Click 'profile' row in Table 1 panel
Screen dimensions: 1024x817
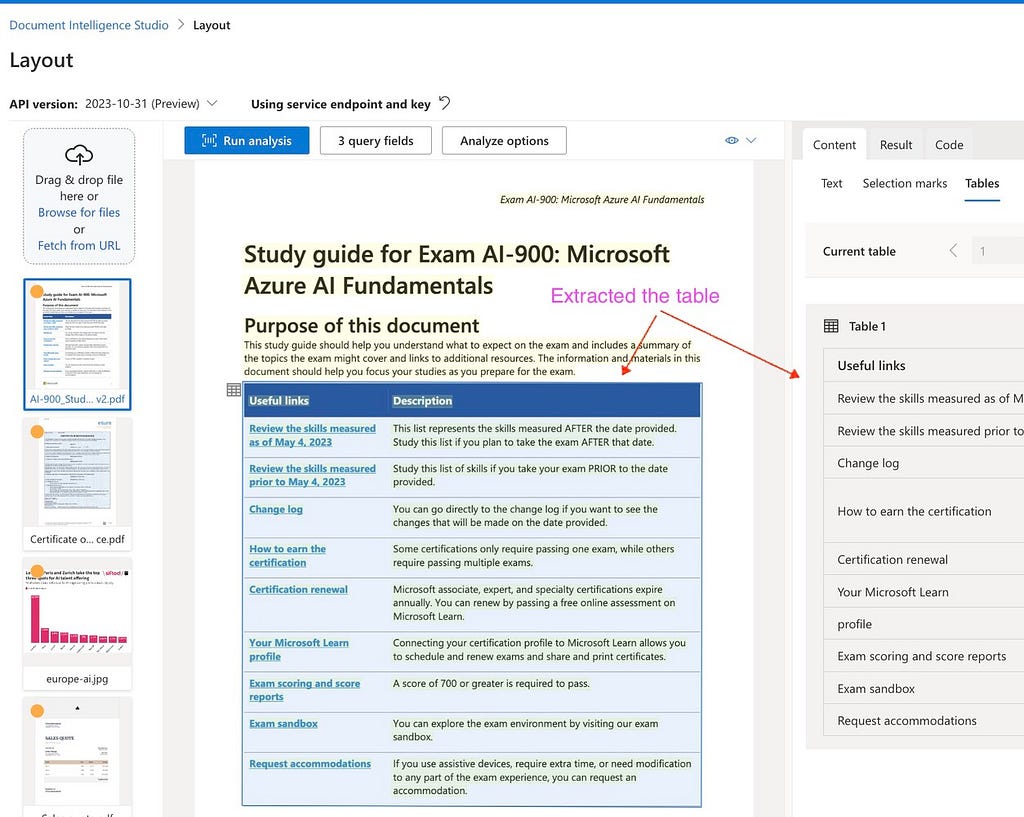(923, 624)
